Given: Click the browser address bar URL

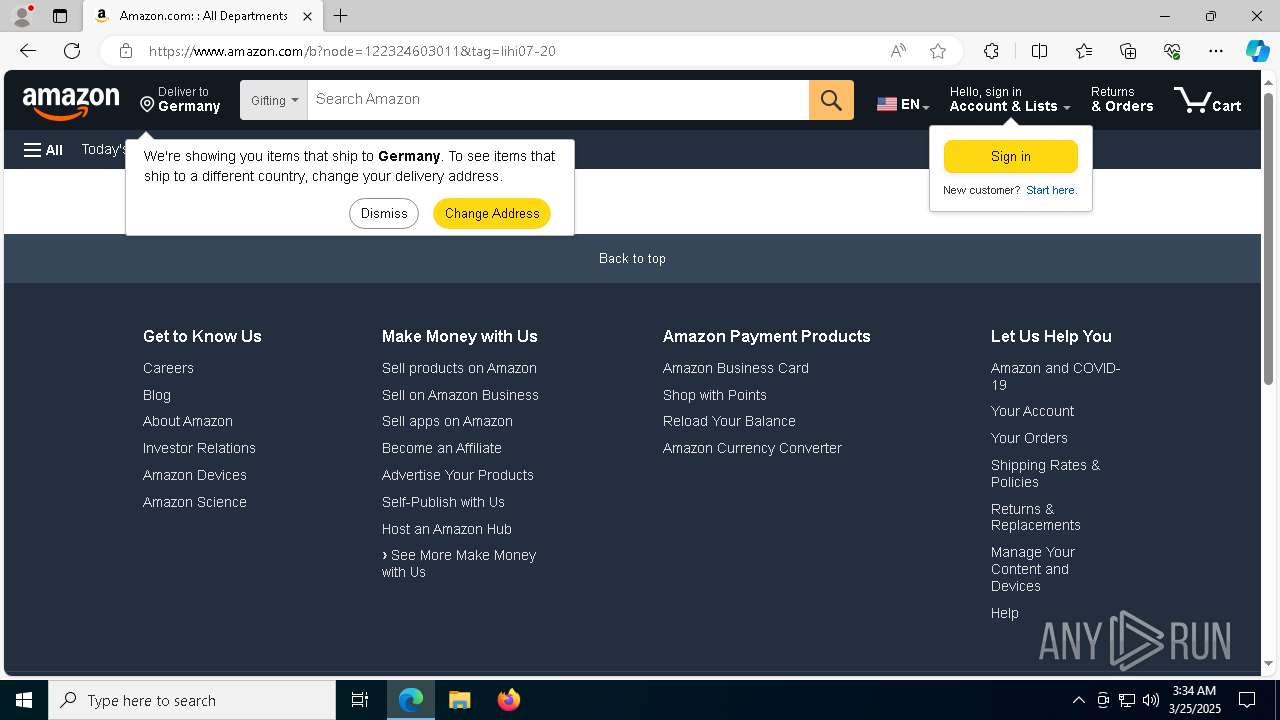Looking at the screenshot, I should pyautogui.click(x=352, y=51).
